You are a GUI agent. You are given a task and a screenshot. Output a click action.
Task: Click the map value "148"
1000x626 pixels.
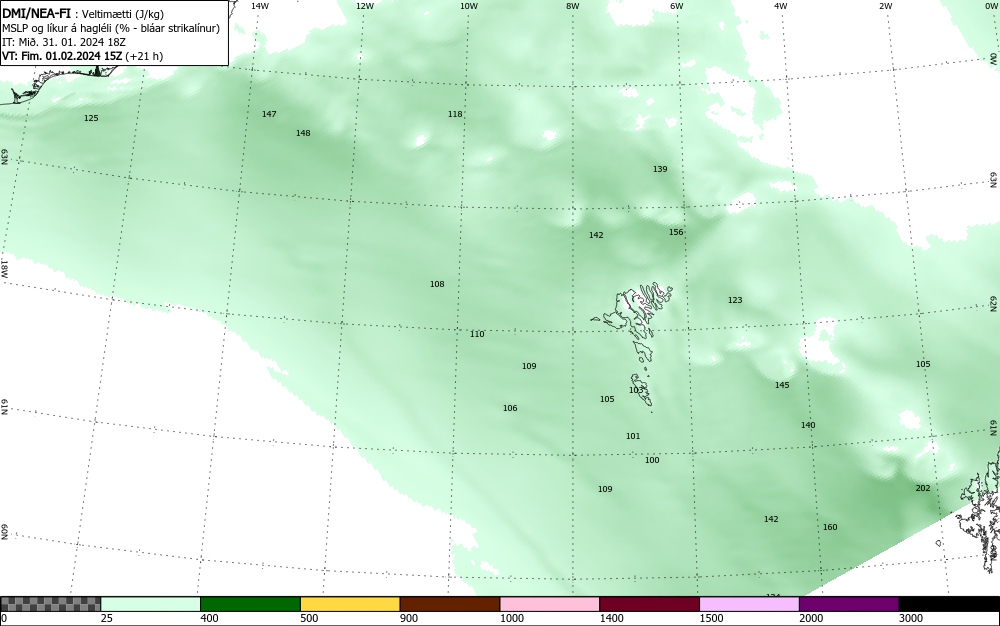click(303, 133)
